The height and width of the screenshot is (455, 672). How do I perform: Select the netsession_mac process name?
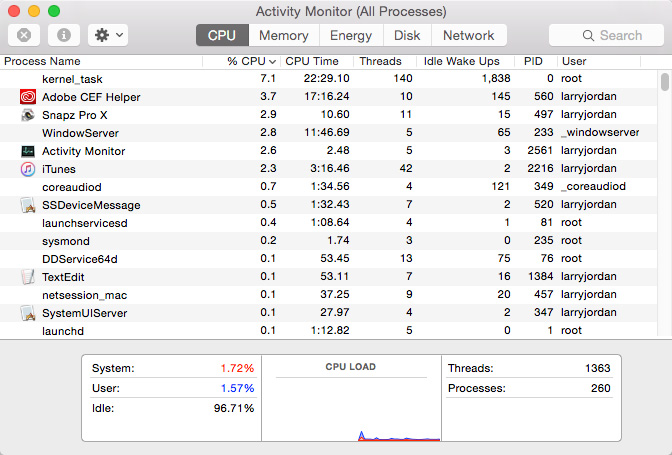click(84, 295)
